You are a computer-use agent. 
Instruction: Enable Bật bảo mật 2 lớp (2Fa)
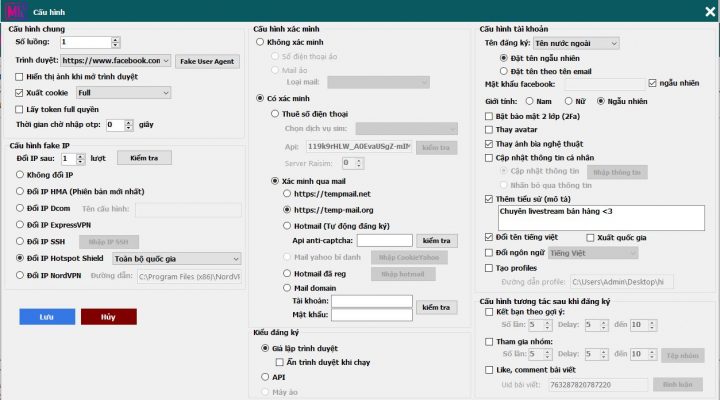click(x=487, y=117)
